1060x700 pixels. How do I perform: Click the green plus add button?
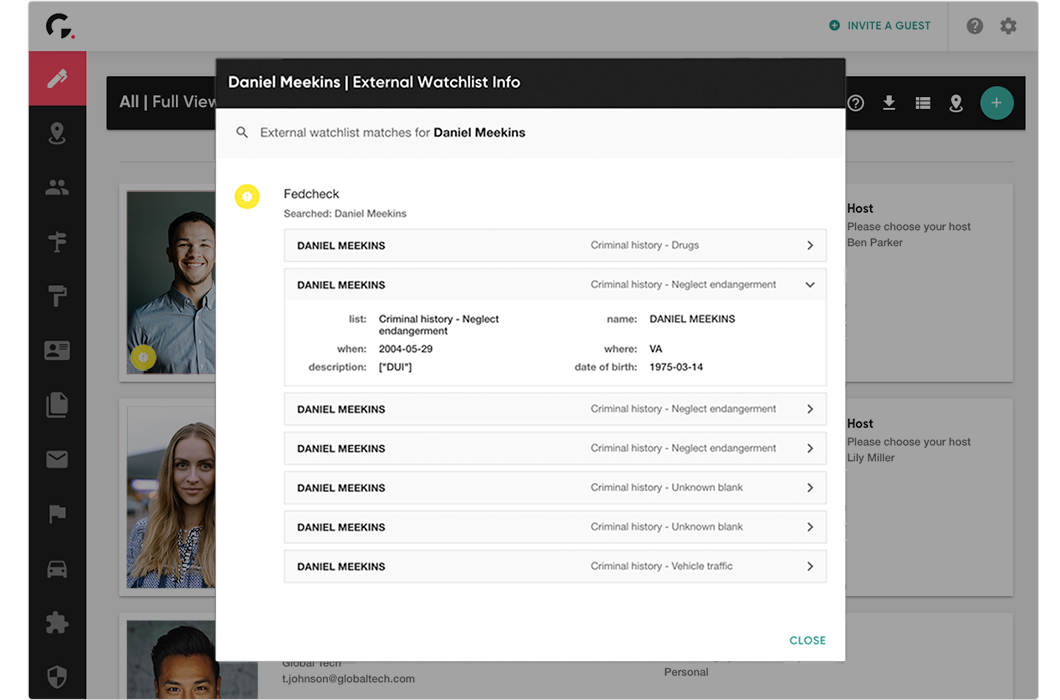click(996, 103)
